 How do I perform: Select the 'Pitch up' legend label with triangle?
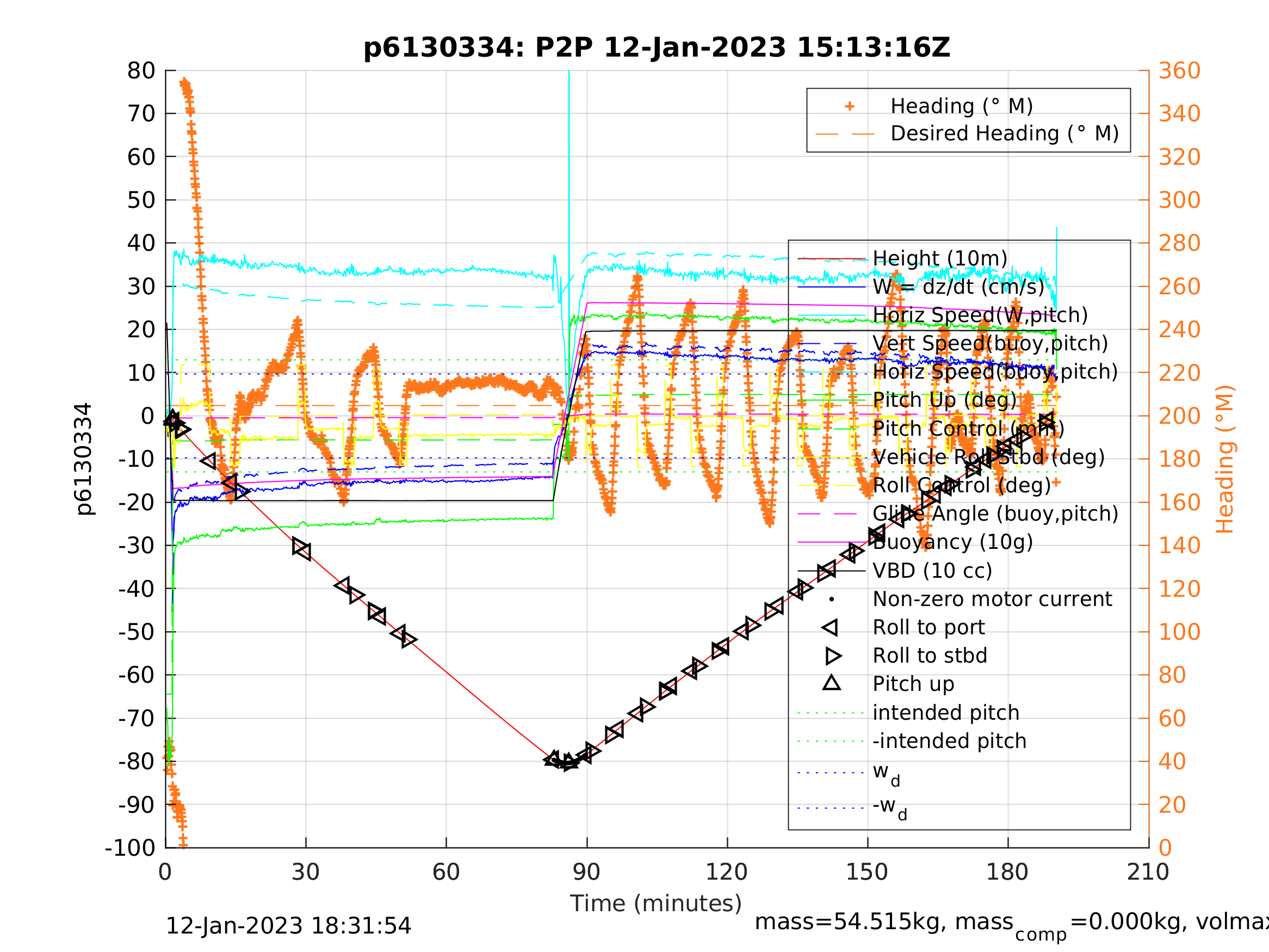[x=913, y=684]
